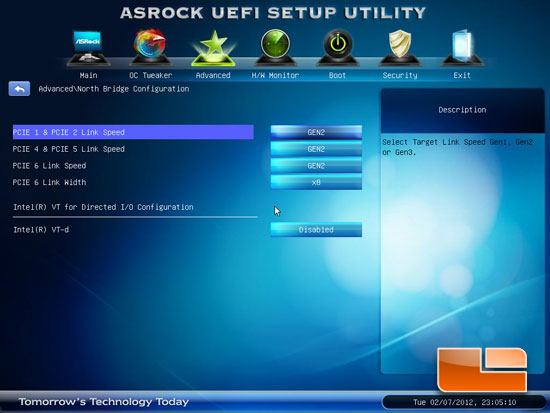Screen dimensions: 550x413
Task: Go back using the arrow icon
Action: [19, 89]
